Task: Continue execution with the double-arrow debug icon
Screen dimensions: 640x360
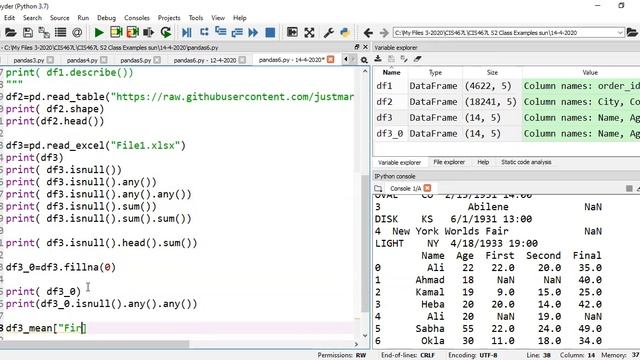Action: pos(253,32)
